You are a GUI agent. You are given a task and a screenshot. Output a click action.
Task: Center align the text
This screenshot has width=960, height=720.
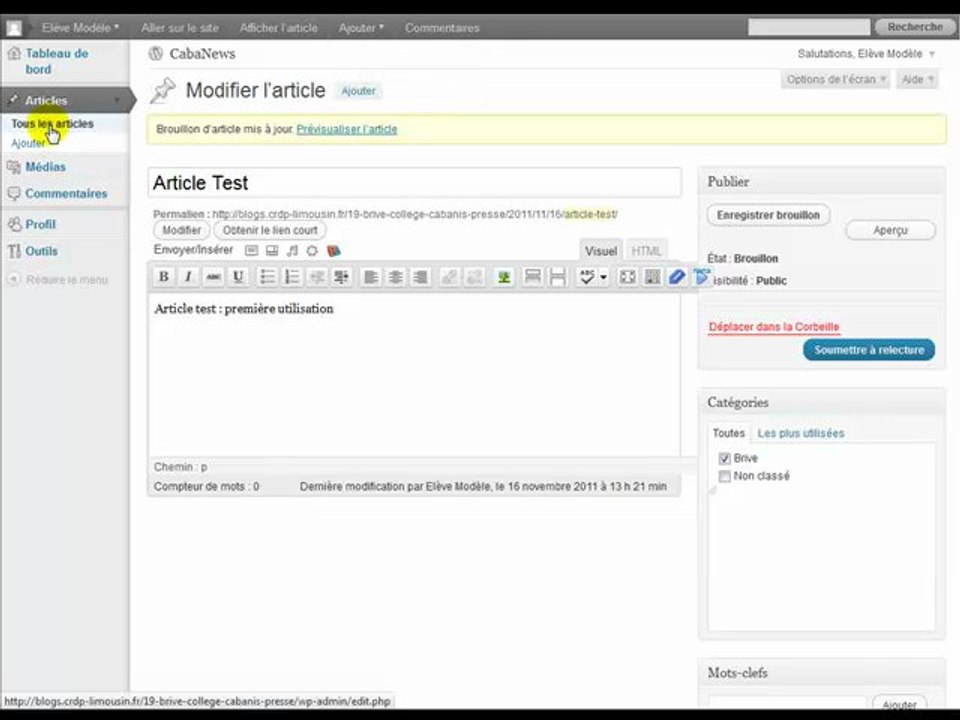(x=396, y=277)
